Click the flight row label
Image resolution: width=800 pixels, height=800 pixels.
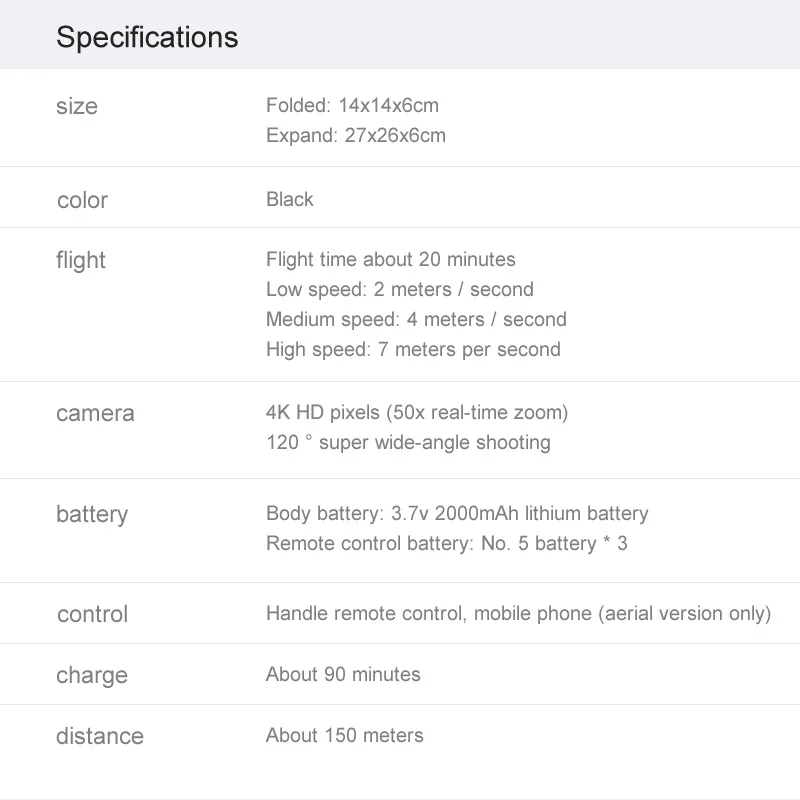[x=81, y=260]
